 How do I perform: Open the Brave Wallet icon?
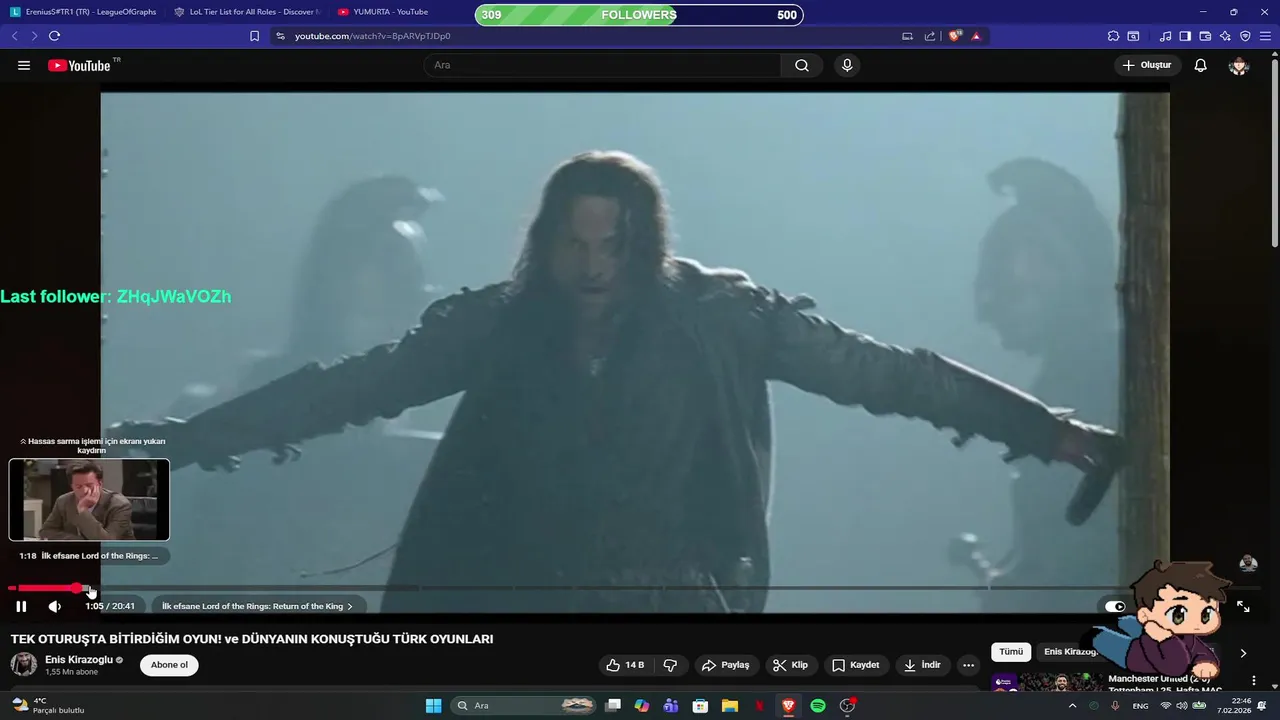pos(1205,36)
